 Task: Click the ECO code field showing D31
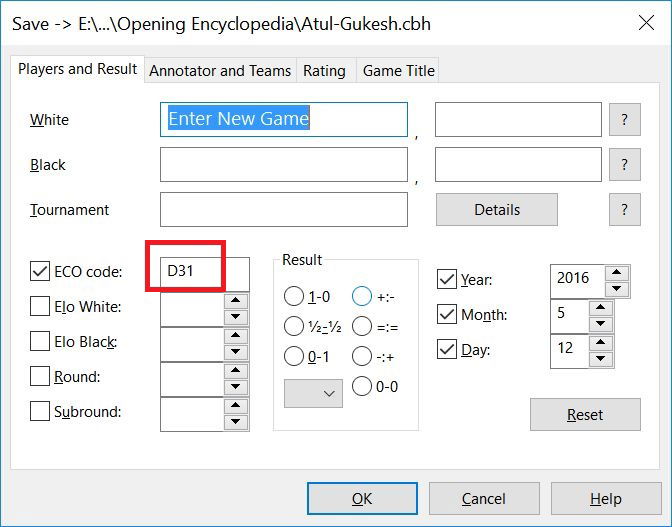[203, 271]
